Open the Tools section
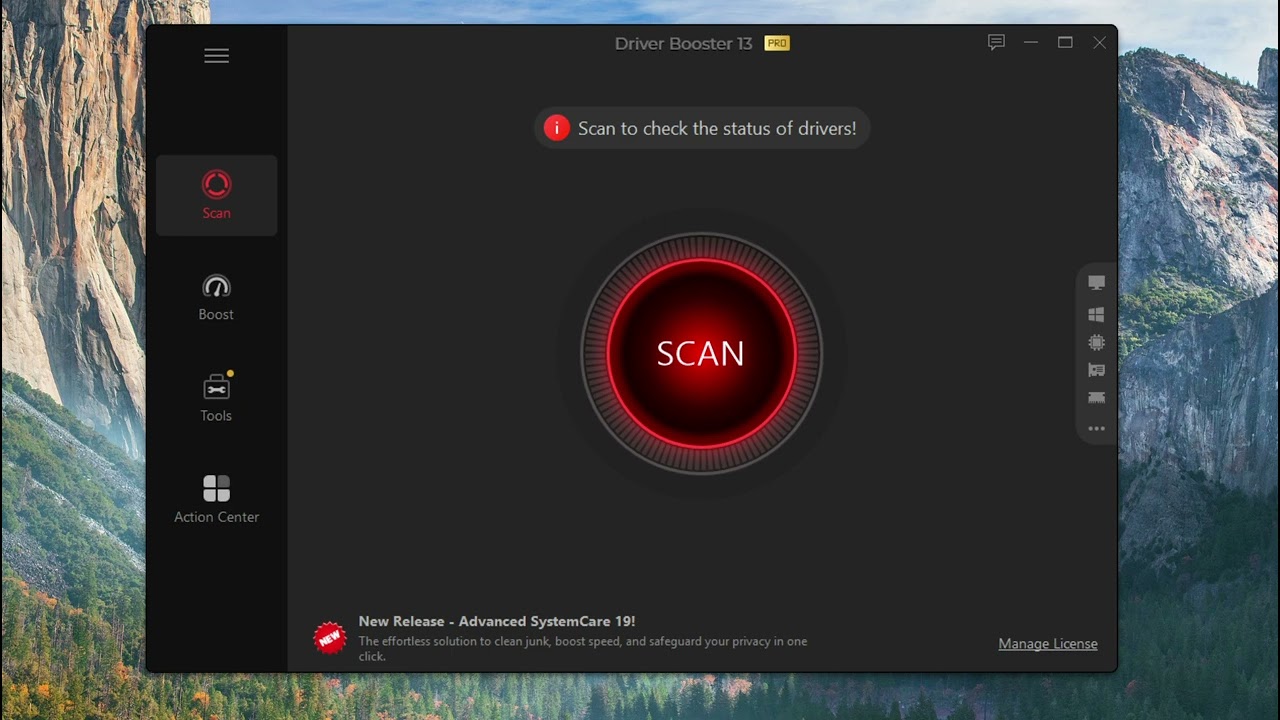This screenshot has width=1280, height=720. tap(216, 398)
